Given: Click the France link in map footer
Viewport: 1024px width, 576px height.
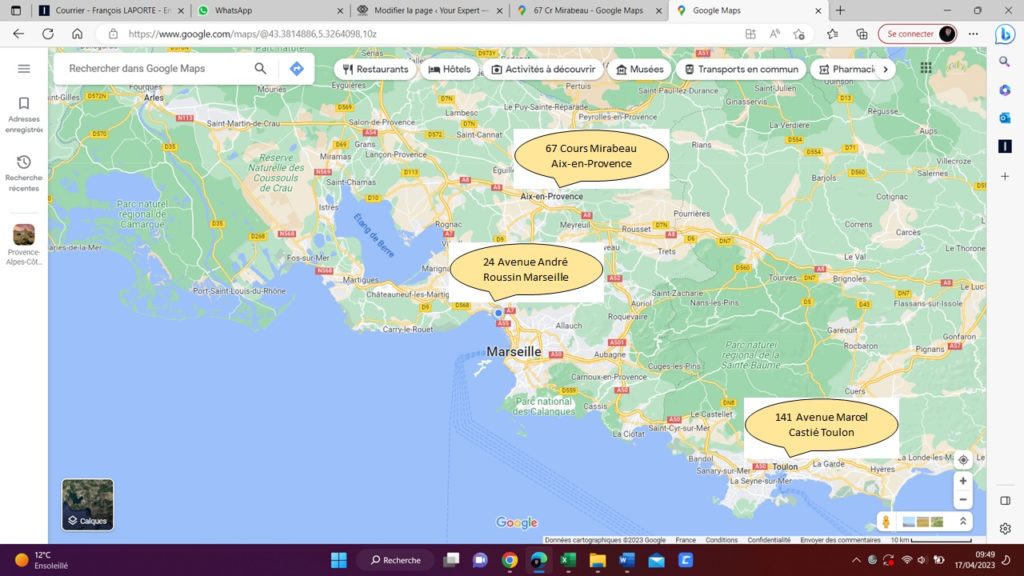Looking at the screenshot, I should (685, 540).
